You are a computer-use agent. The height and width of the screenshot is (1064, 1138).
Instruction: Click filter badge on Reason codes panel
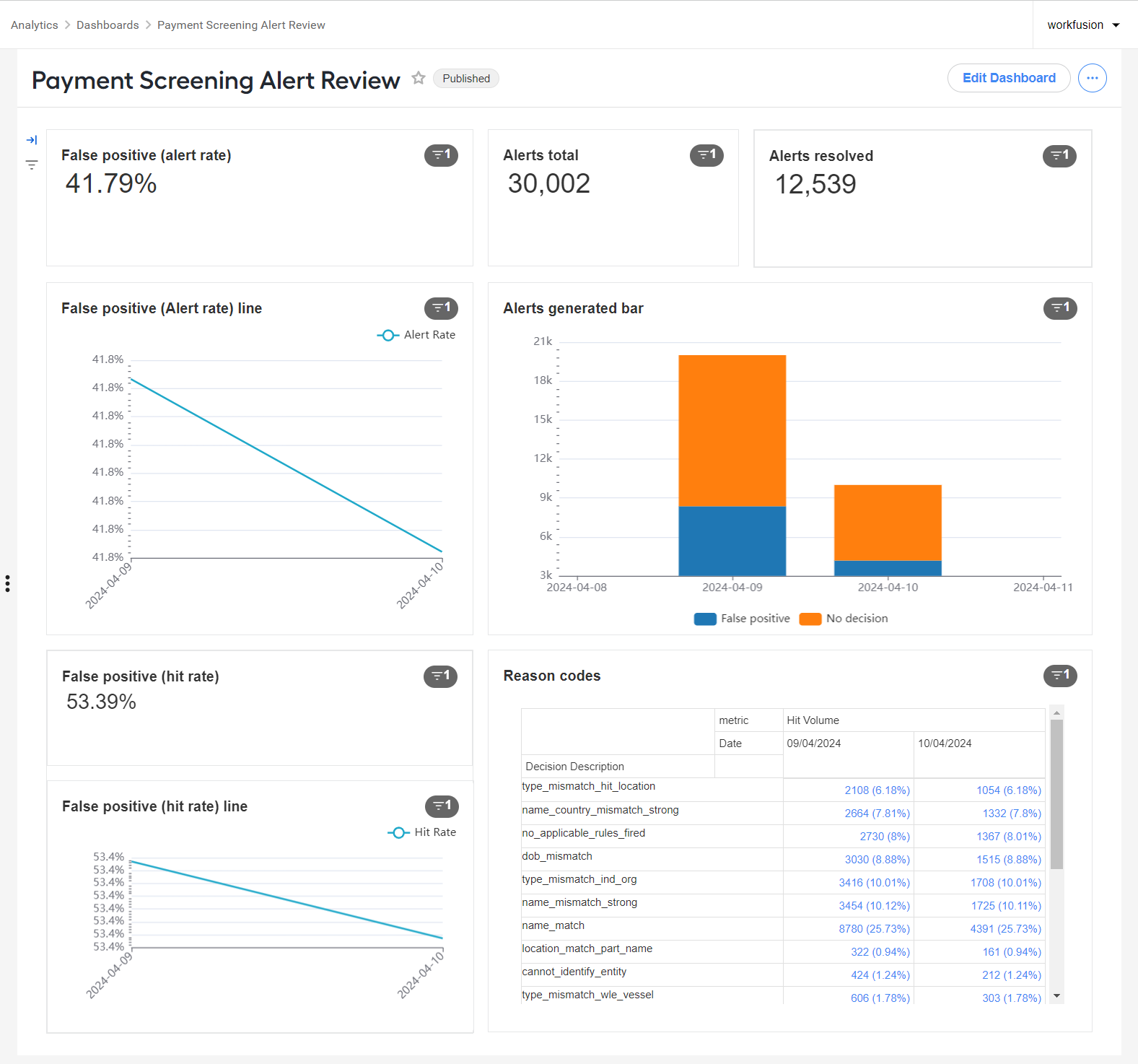click(1060, 676)
